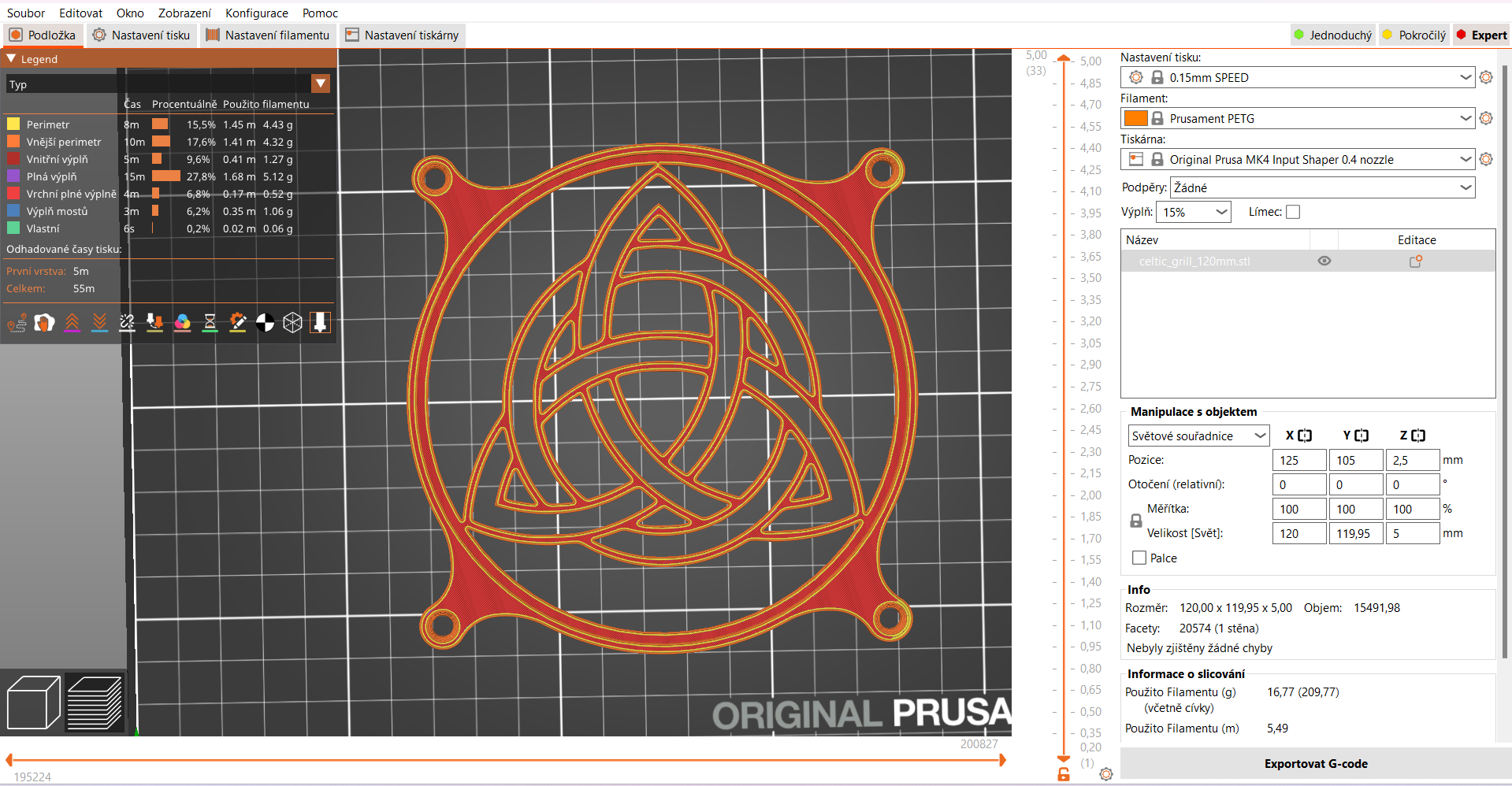Image resolution: width=1512 pixels, height=786 pixels.
Task: Click the orange one-layer-mode lock icon under slider
Action: point(1064,774)
